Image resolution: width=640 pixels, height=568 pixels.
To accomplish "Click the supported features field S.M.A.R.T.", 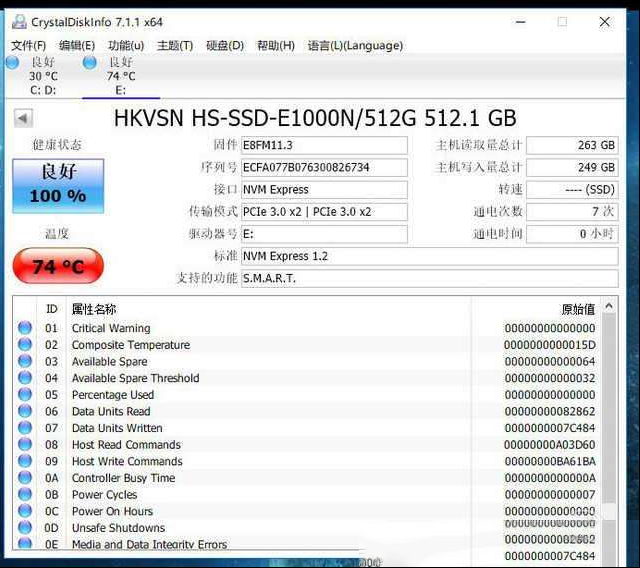I will coord(430,278).
